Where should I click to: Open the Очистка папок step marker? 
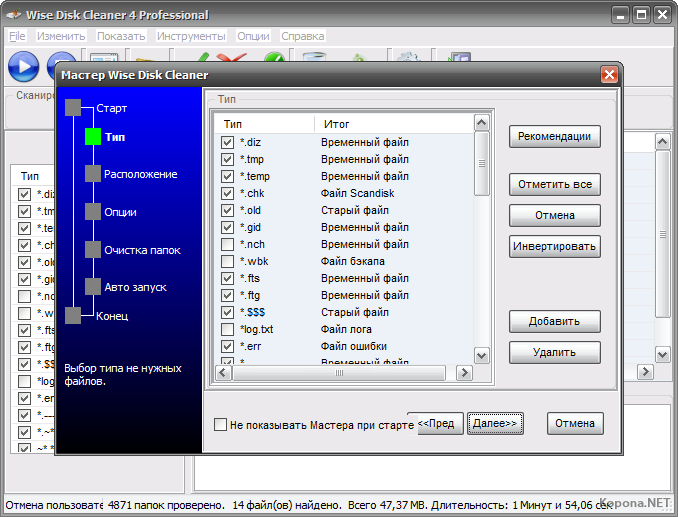(93, 250)
